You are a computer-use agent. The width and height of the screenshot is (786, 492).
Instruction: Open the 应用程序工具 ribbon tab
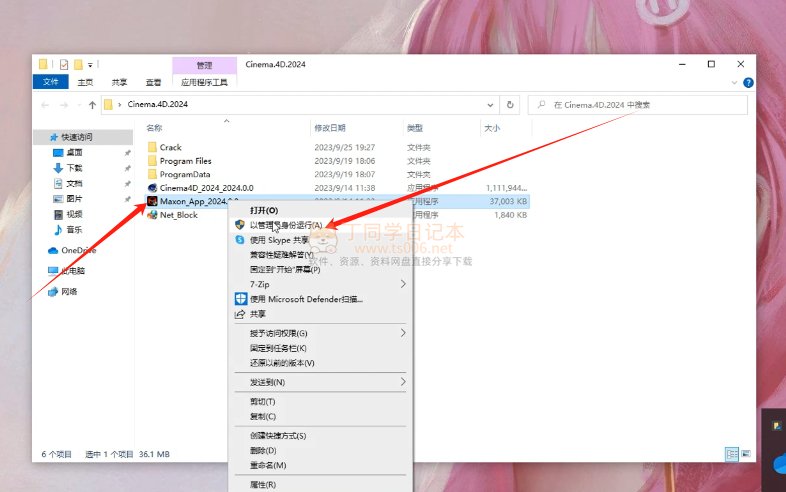pyautogui.click(x=204, y=82)
